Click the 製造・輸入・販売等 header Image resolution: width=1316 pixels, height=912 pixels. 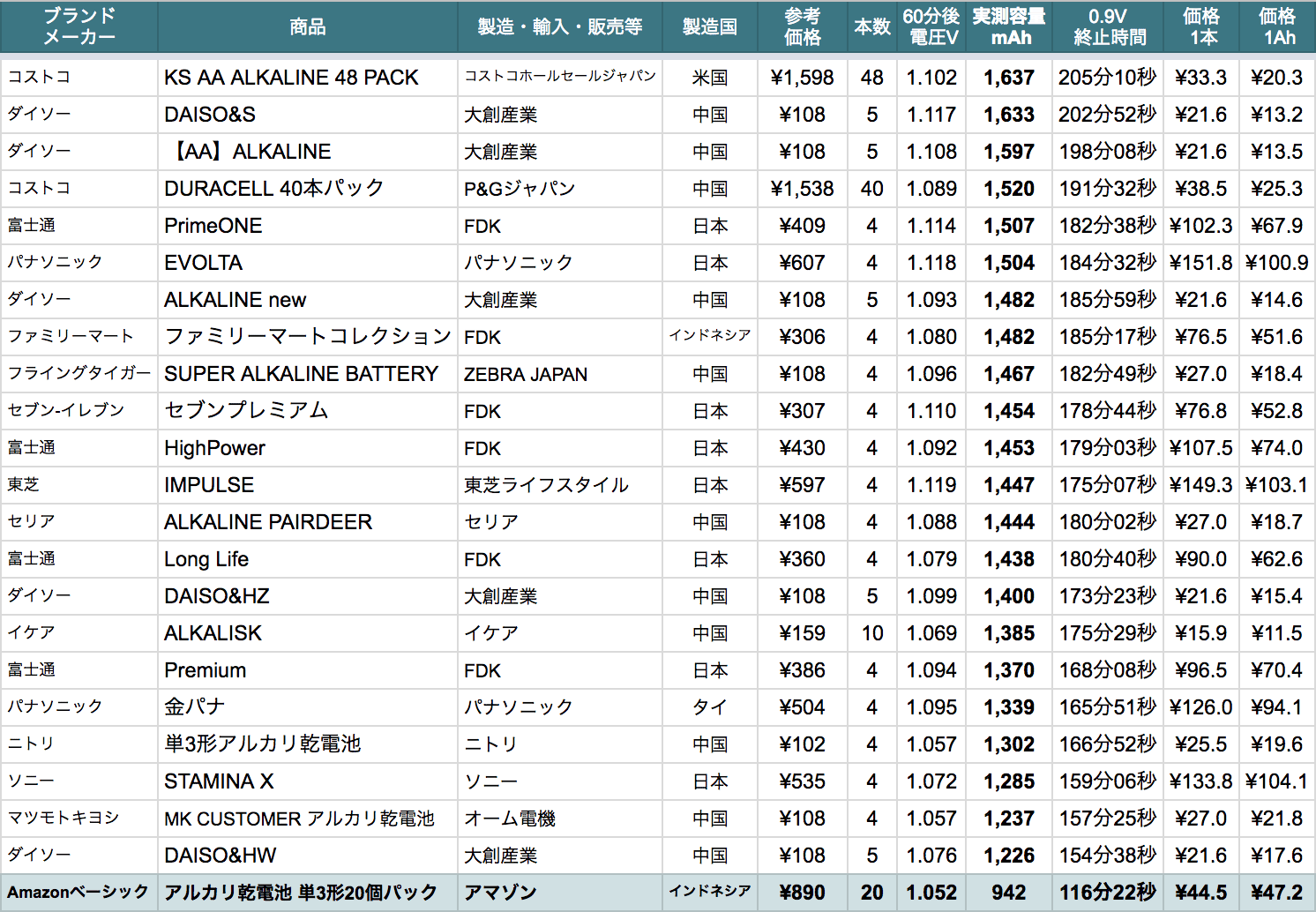pyautogui.click(x=560, y=26)
